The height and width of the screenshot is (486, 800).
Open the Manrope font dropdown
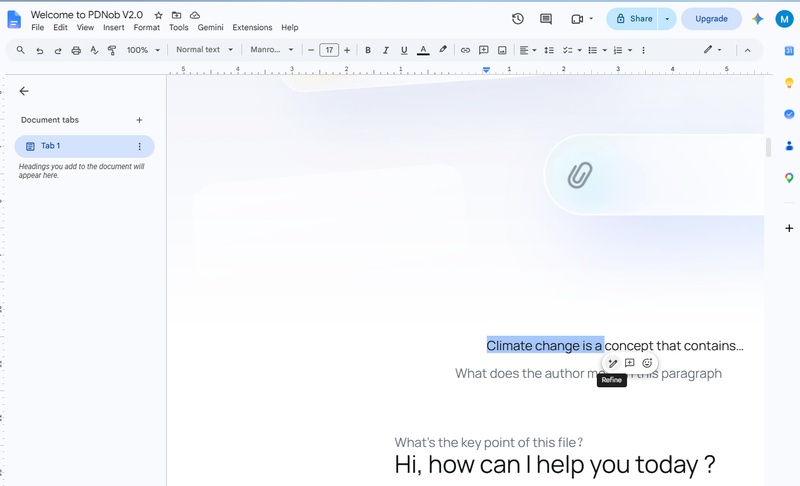pyautogui.click(x=271, y=49)
